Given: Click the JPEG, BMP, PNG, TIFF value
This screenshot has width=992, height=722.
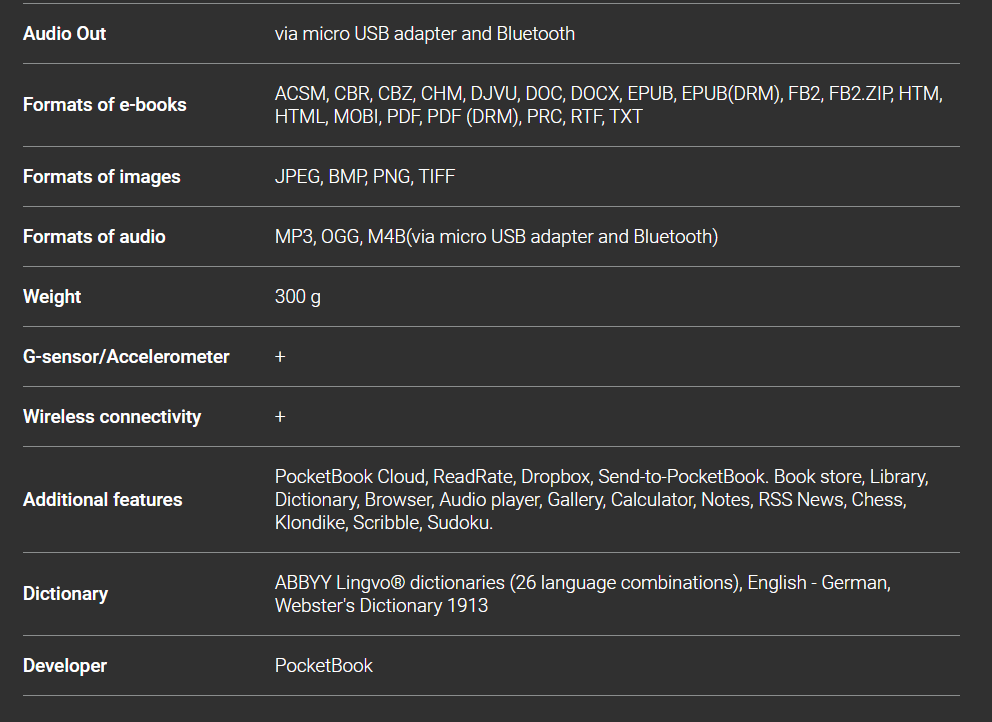Looking at the screenshot, I should (364, 177).
